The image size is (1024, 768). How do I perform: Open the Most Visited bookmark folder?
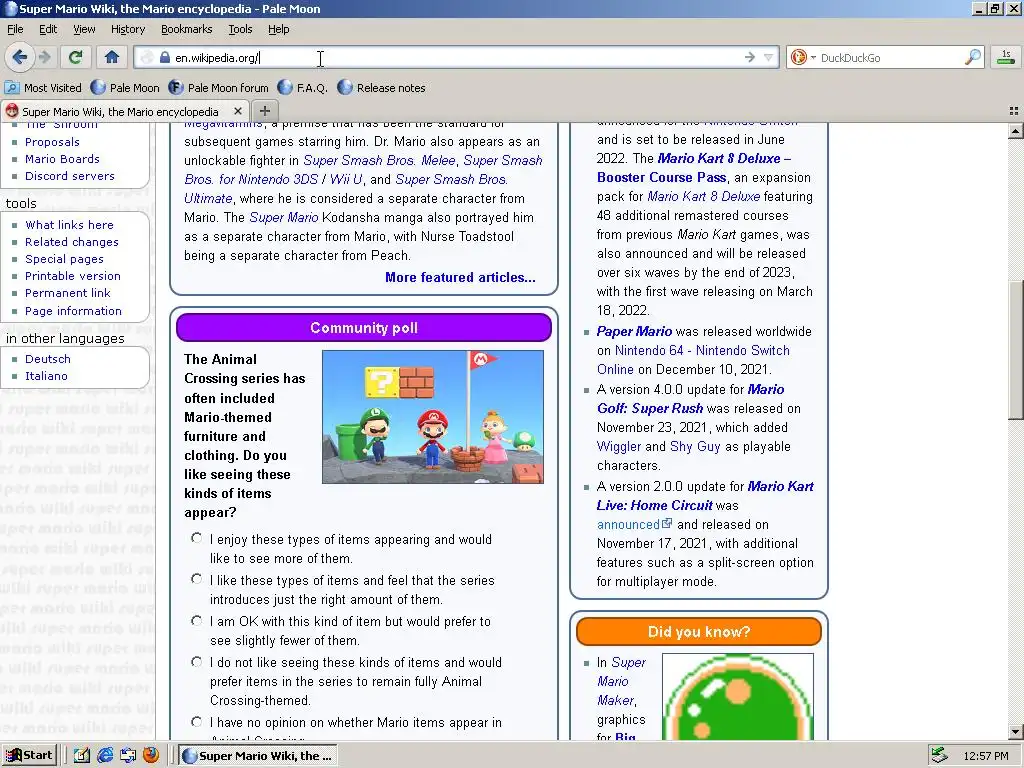coord(43,88)
